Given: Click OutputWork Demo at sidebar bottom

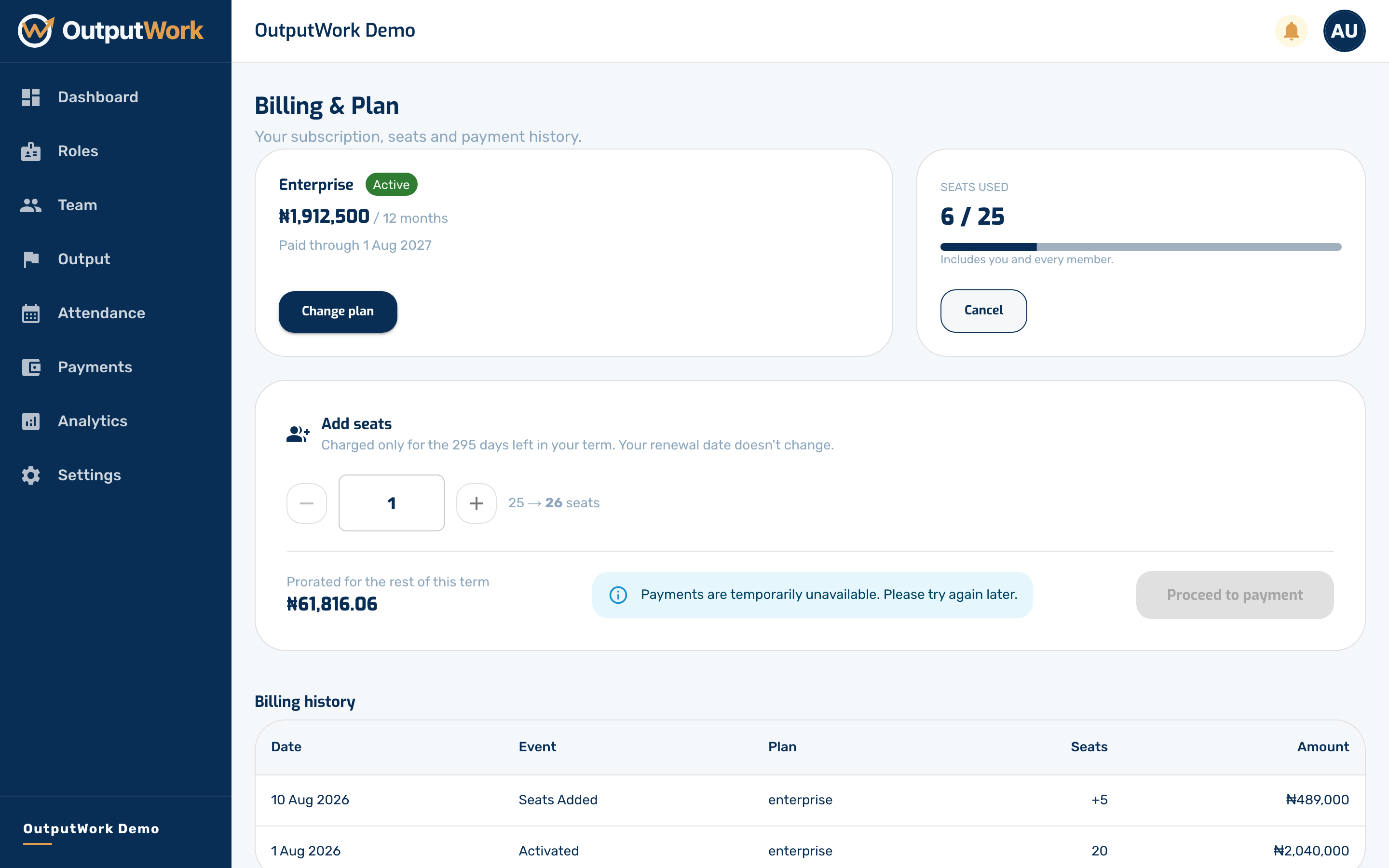Looking at the screenshot, I should coord(91,828).
